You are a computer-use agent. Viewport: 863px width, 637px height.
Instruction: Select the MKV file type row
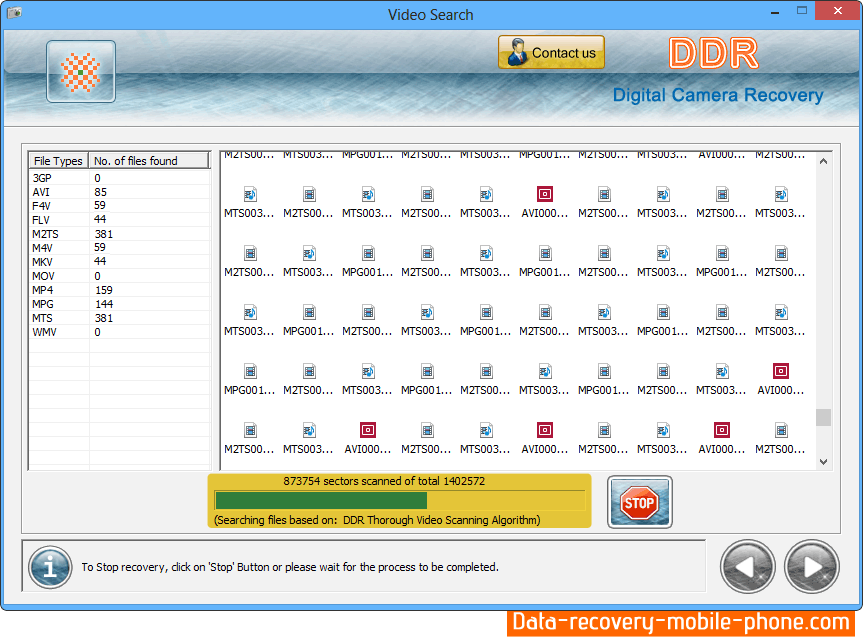(x=120, y=262)
